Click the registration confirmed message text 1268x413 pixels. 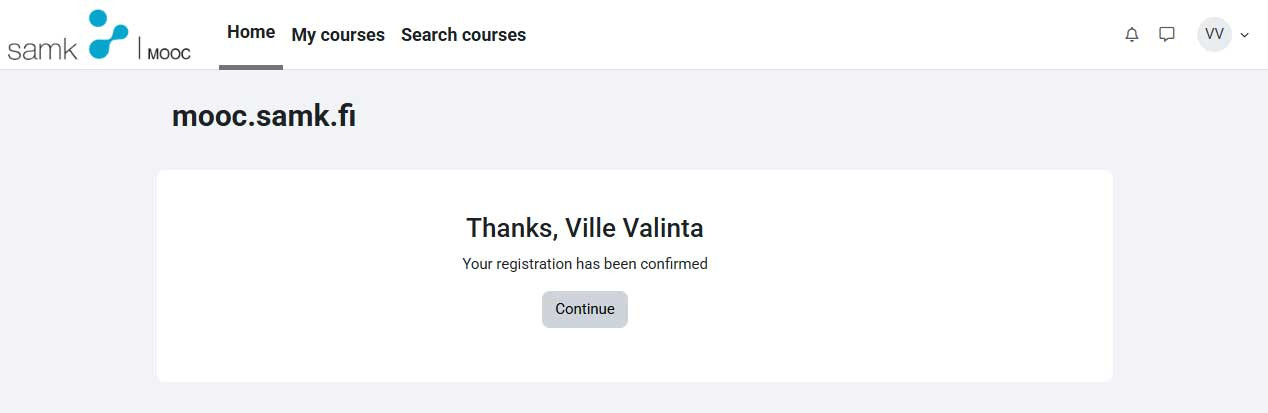pyautogui.click(x=585, y=264)
